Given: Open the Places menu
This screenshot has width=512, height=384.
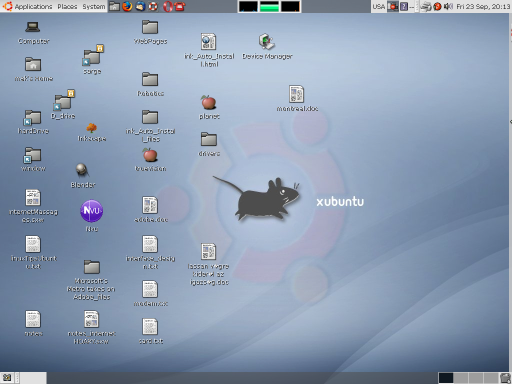Looking at the screenshot, I should click(67, 6).
